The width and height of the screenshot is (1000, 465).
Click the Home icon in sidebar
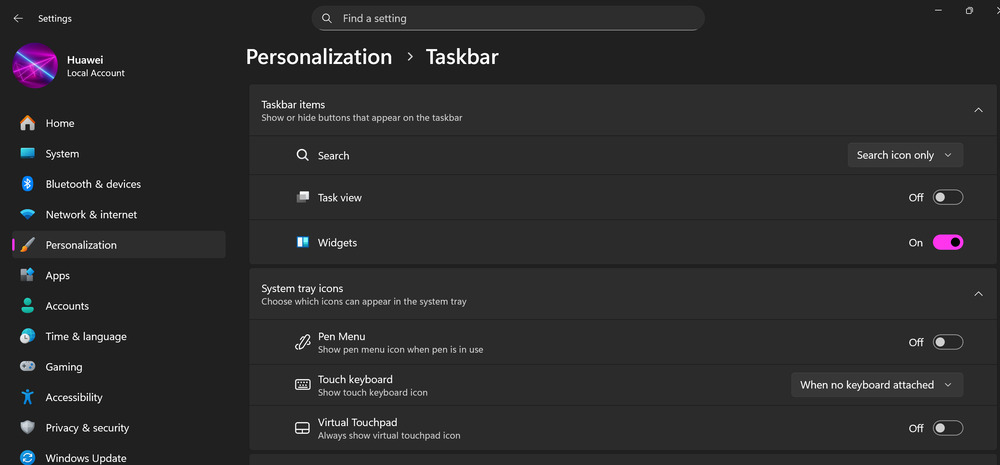[x=27, y=123]
